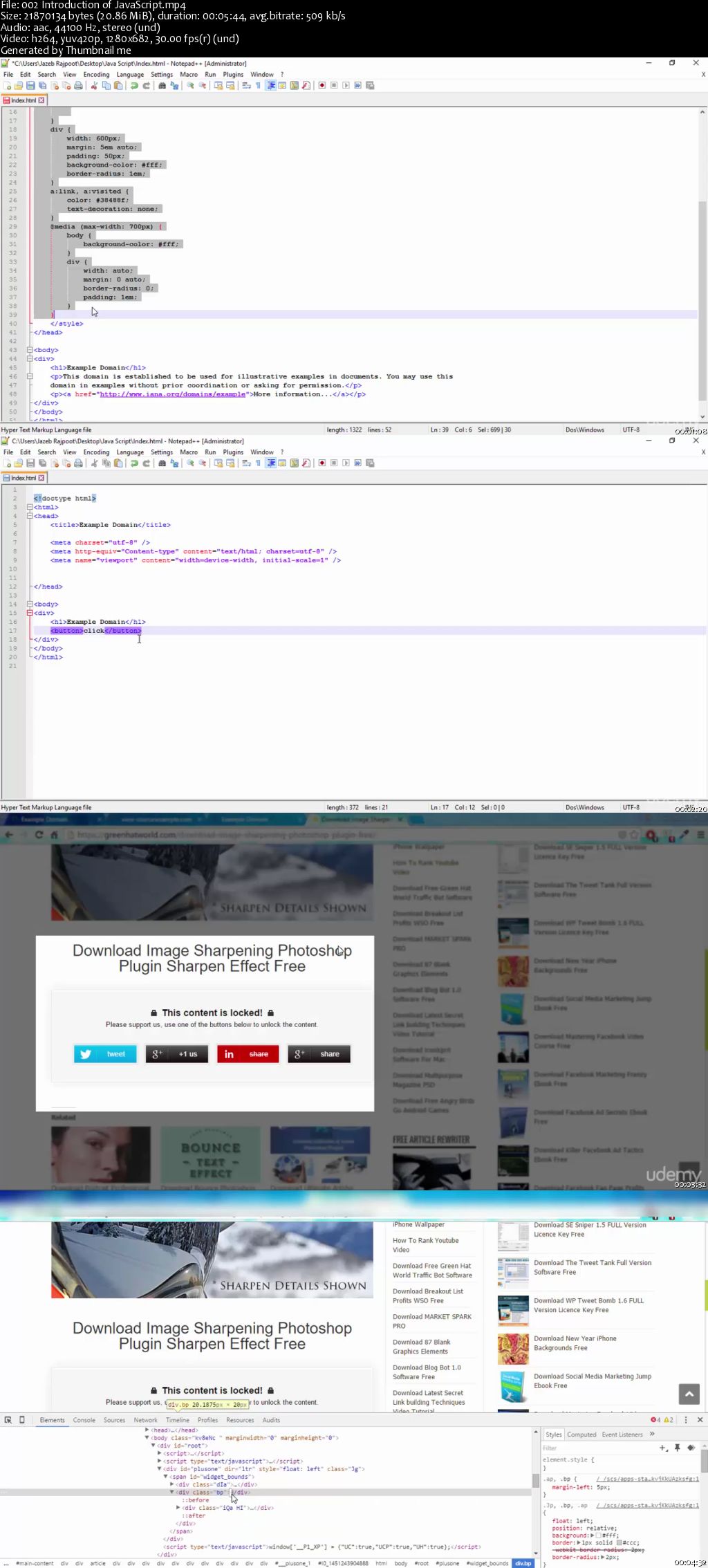Collapse body fold marker at line 43
This screenshot has height=1568, width=708.
30,350
